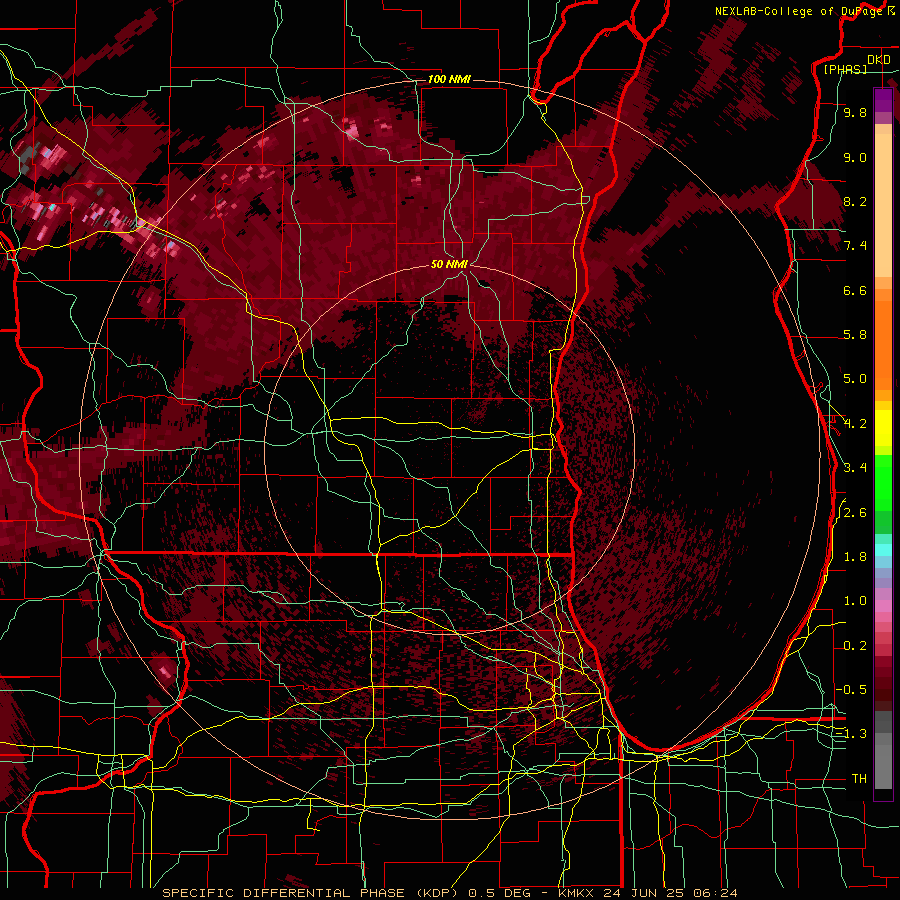Click the 5.8 value on the scale
Viewport: 900px width, 900px height.
click(x=855, y=335)
